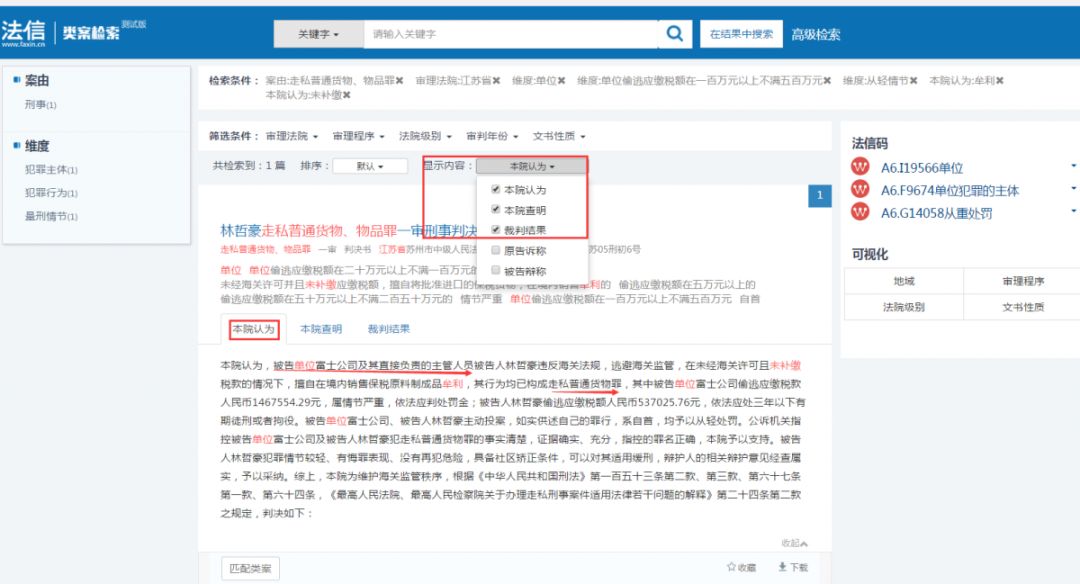Select 犯罪主体(1) under 维度
1080x584 pixels.
pyautogui.click(x=51, y=169)
